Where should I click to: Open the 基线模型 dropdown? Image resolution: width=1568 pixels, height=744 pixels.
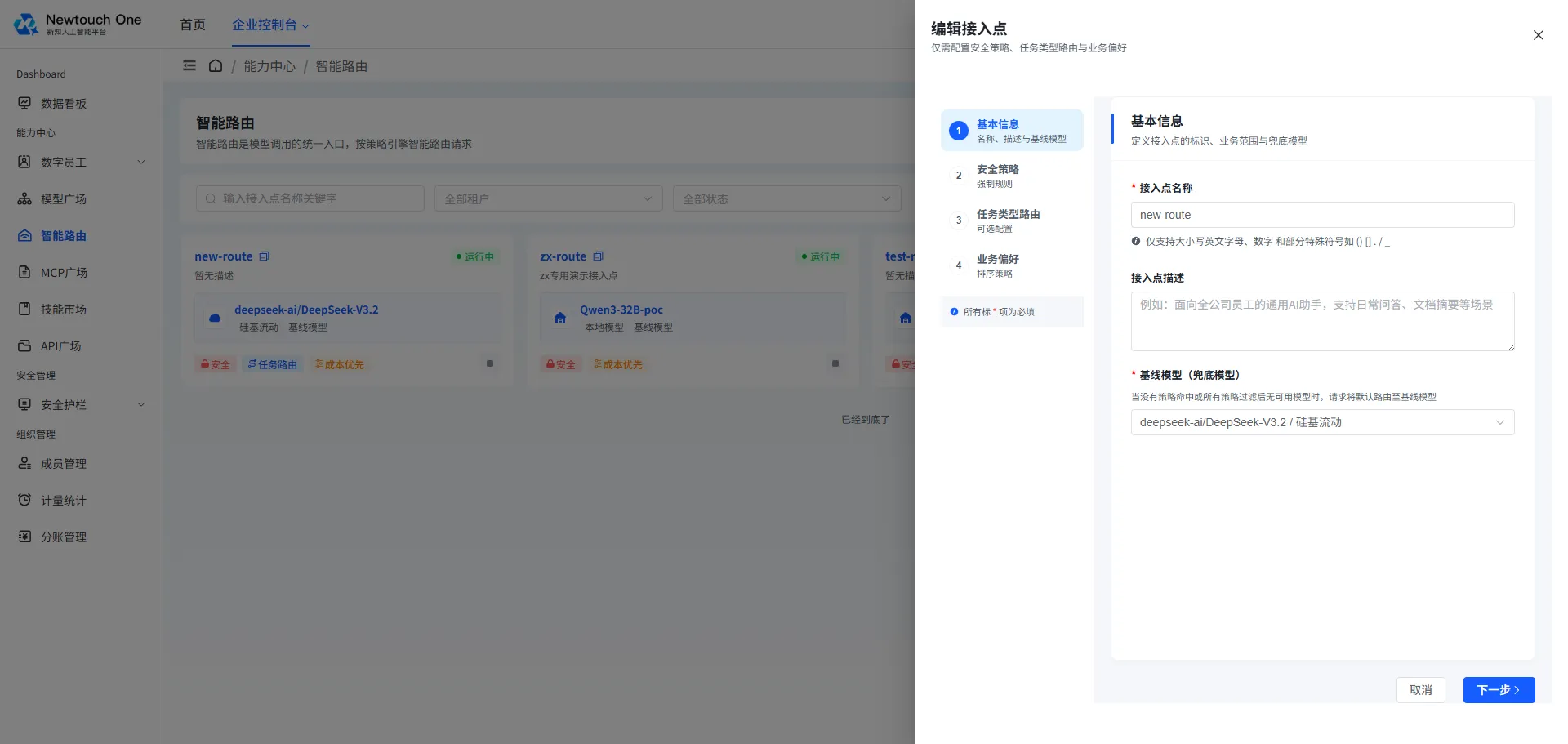point(1322,422)
